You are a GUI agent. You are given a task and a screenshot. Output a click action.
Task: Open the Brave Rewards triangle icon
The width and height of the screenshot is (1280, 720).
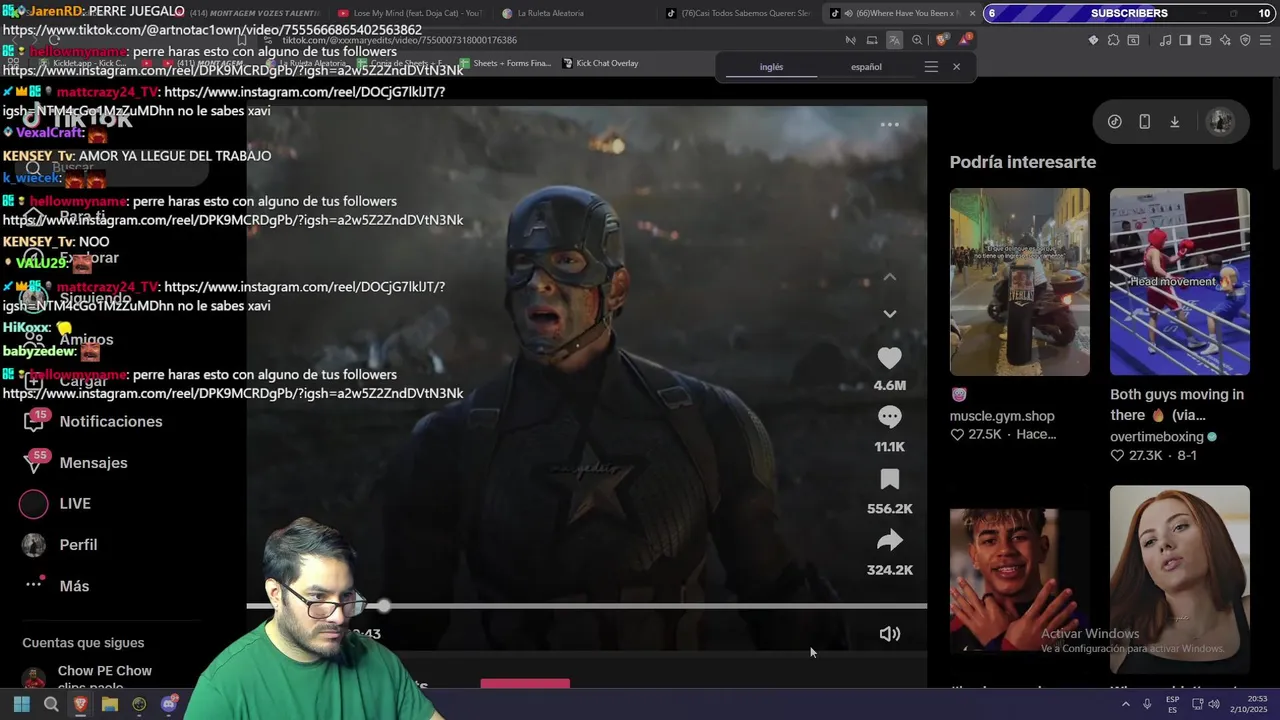(x=965, y=40)
